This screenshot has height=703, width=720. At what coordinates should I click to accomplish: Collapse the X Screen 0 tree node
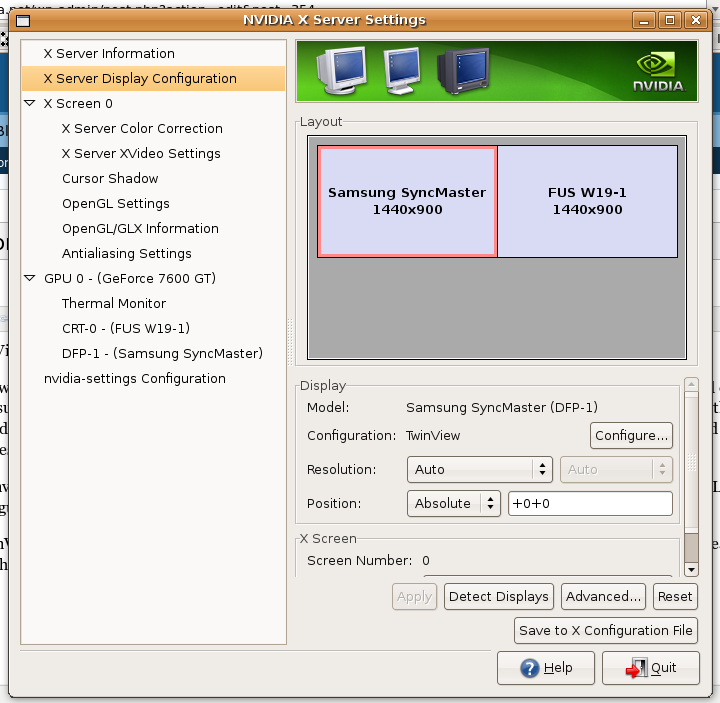30,103
